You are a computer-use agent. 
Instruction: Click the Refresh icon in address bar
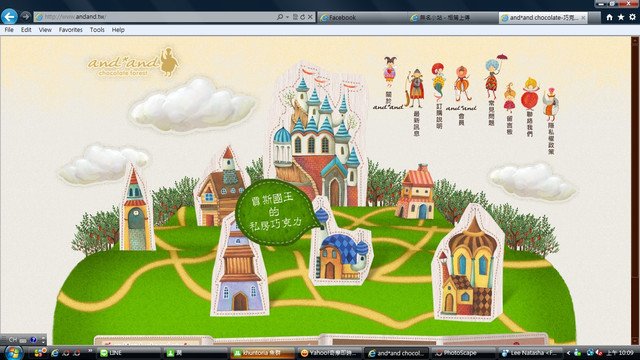(x=302, y=17)
